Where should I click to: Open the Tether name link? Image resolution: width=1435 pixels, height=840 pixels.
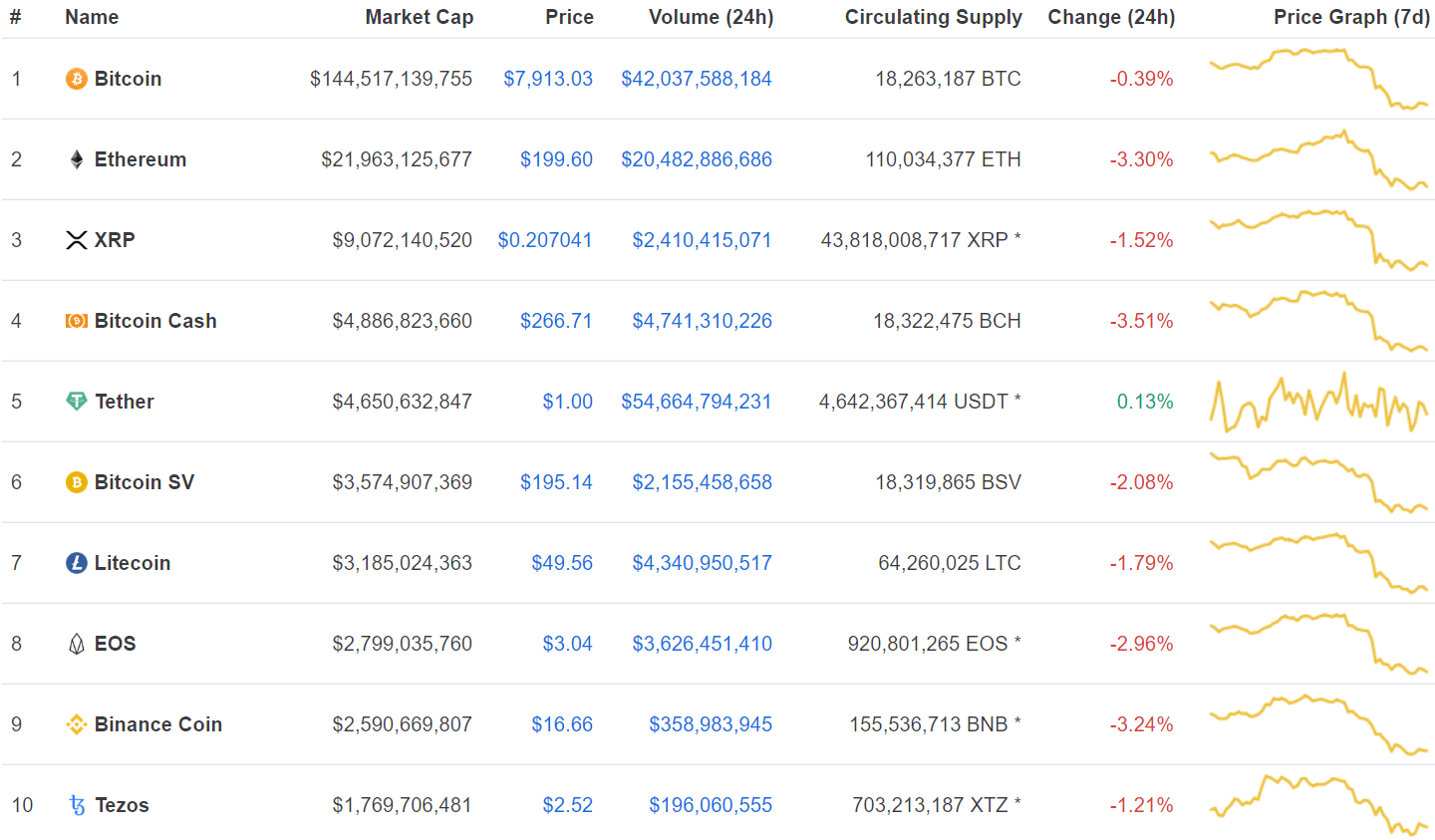(125, 402)
